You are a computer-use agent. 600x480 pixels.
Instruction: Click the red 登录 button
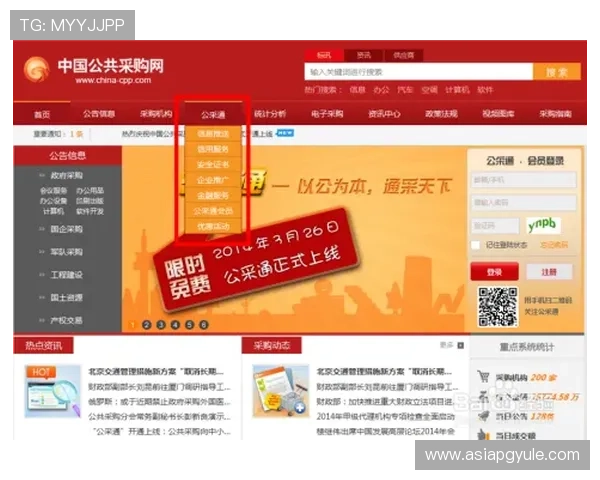[494, 272]
